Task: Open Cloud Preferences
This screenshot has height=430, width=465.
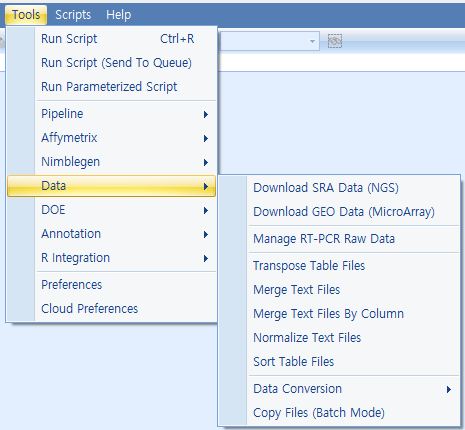Action: pos(112,309)
